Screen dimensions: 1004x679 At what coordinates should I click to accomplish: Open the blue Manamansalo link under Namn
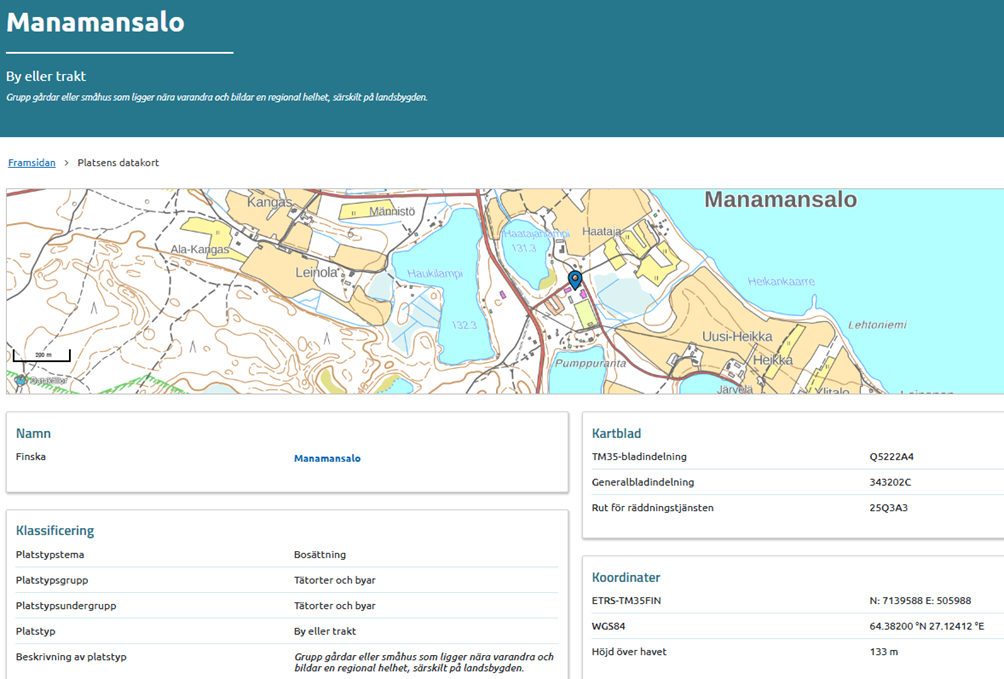tap(327, 458)
